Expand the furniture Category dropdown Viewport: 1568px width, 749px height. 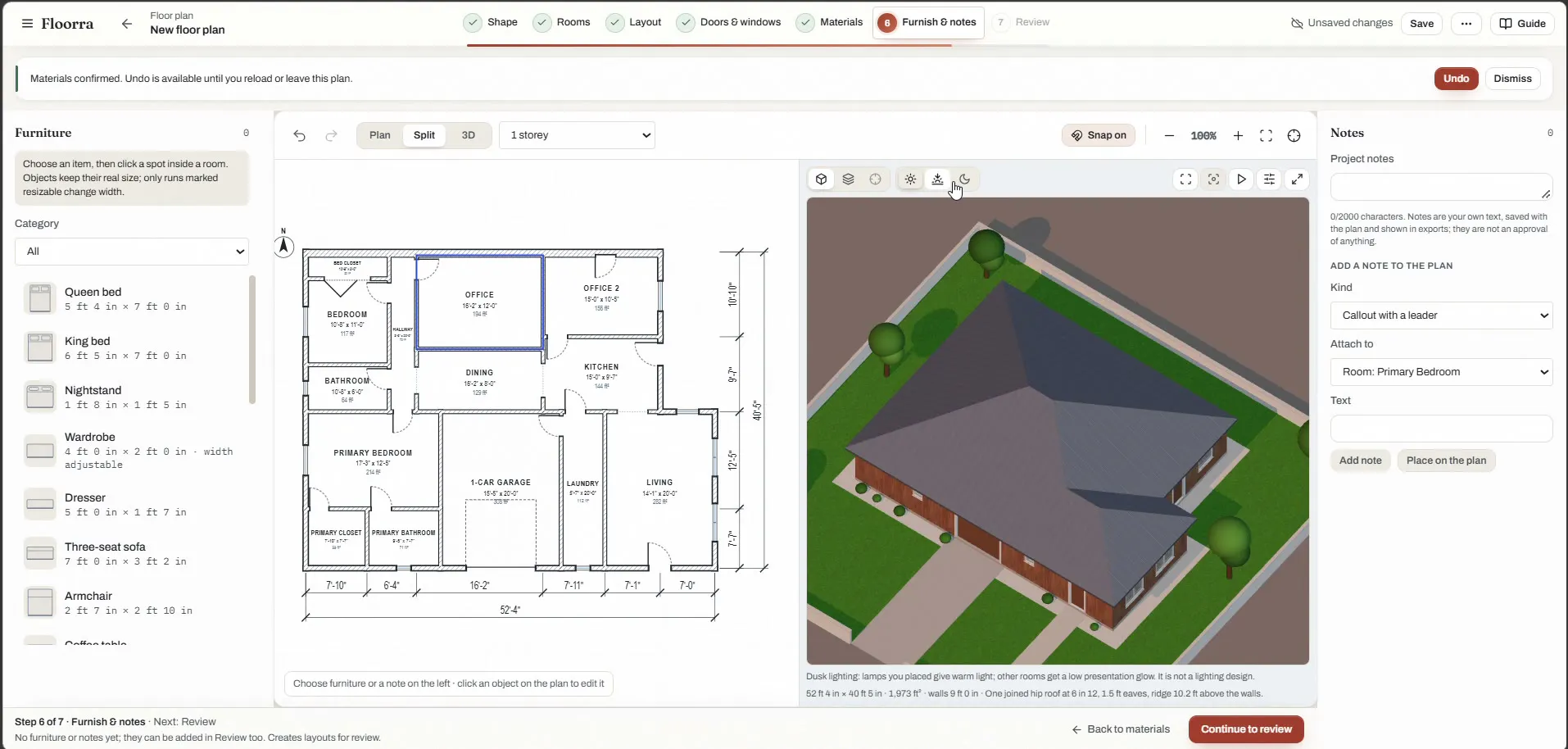[x=132, y=252]
